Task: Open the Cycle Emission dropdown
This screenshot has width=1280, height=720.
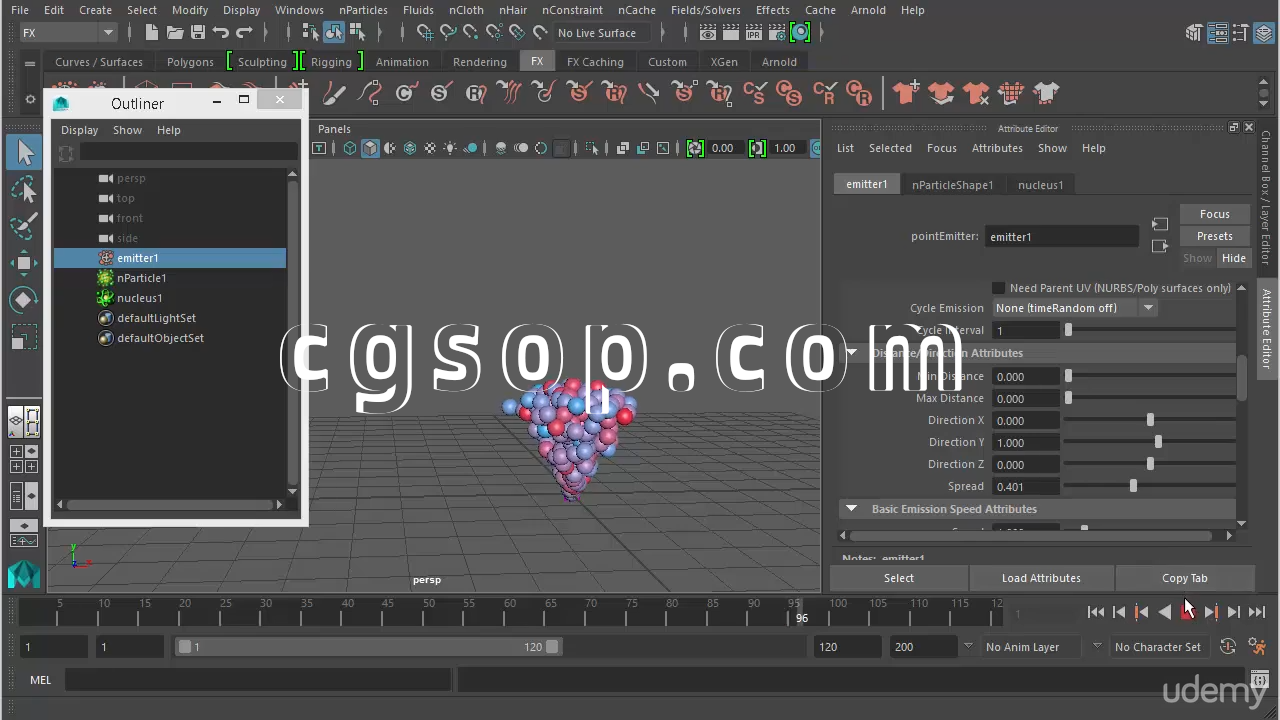Action: [1074, 308]
